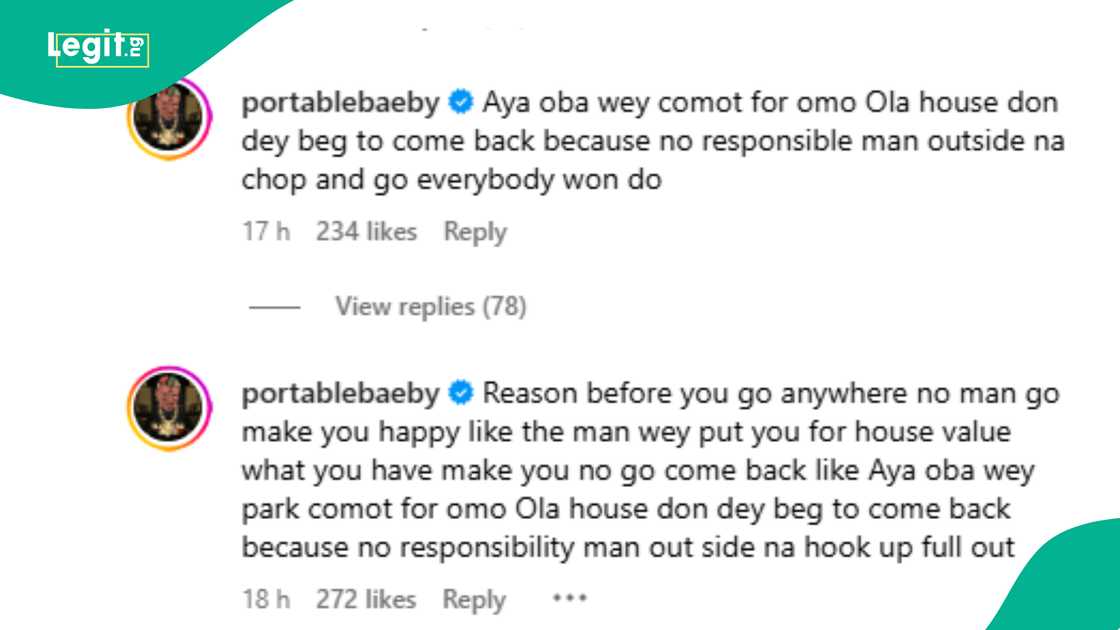Reply to the first comment
The width and height of the screenshot is (1120, 630).
(x=476, y=231)
